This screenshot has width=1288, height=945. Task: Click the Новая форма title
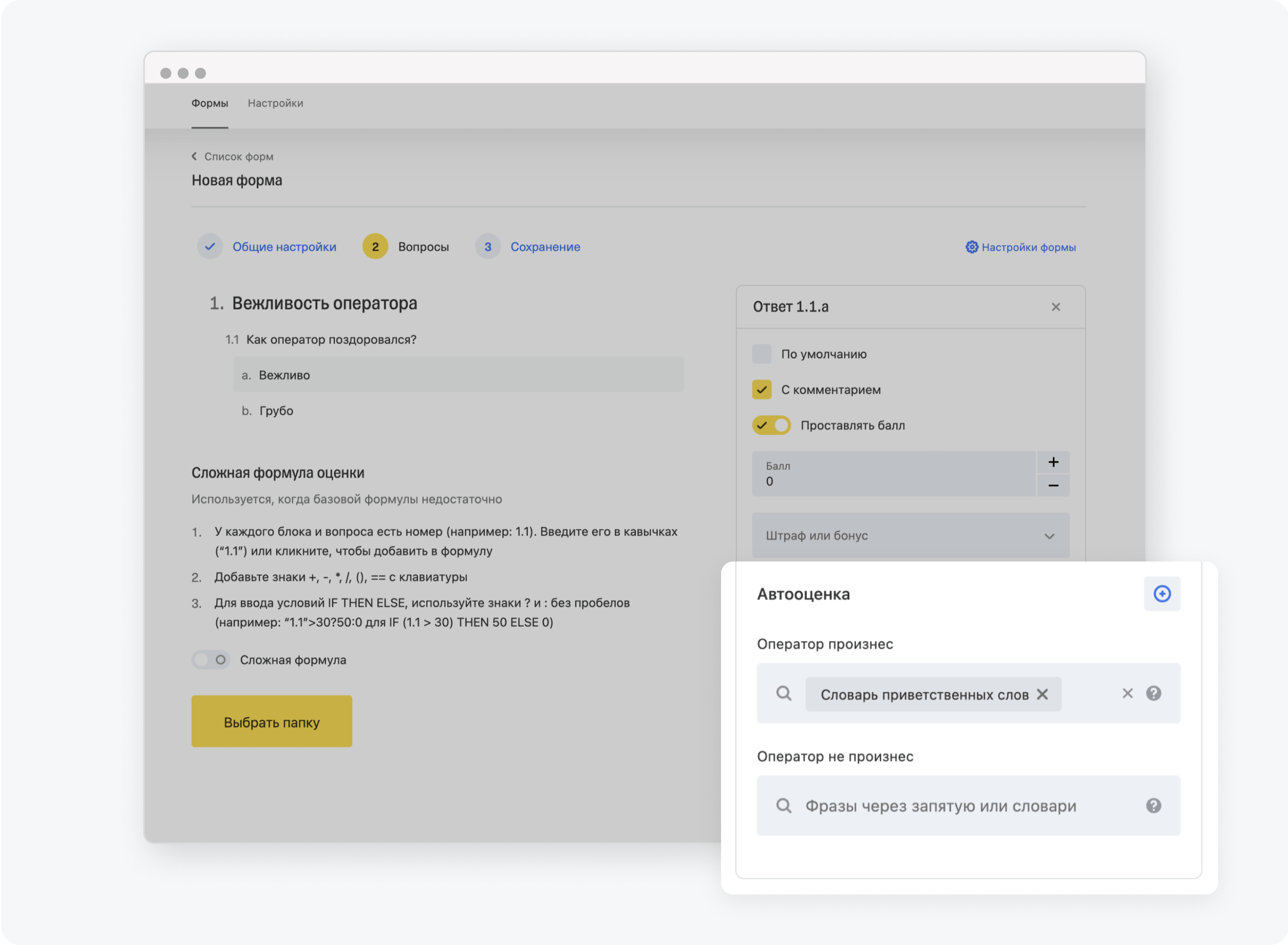point(236,181)
